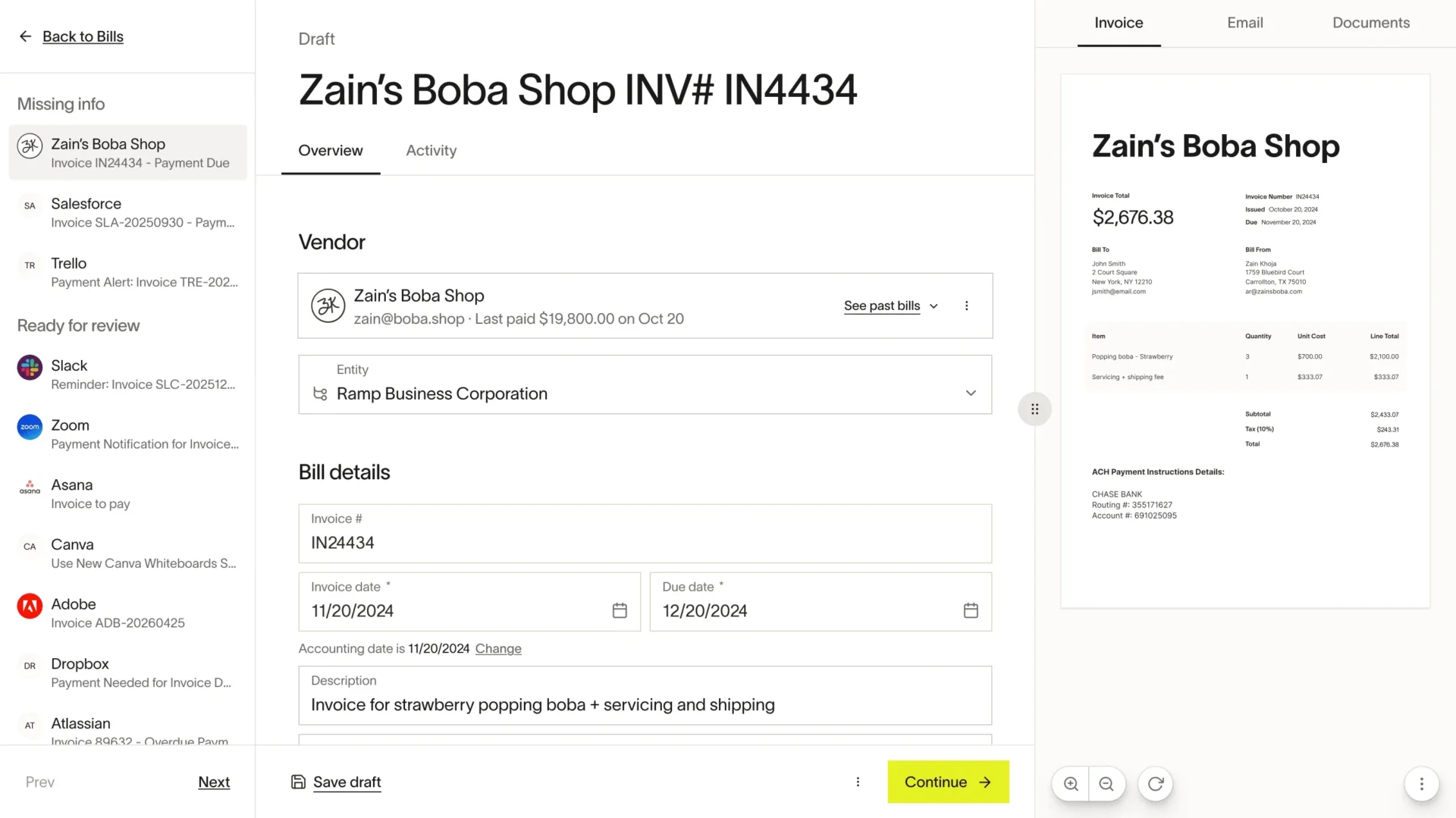Change the accounting date
1456x818 pixels.
pos(497,648)
